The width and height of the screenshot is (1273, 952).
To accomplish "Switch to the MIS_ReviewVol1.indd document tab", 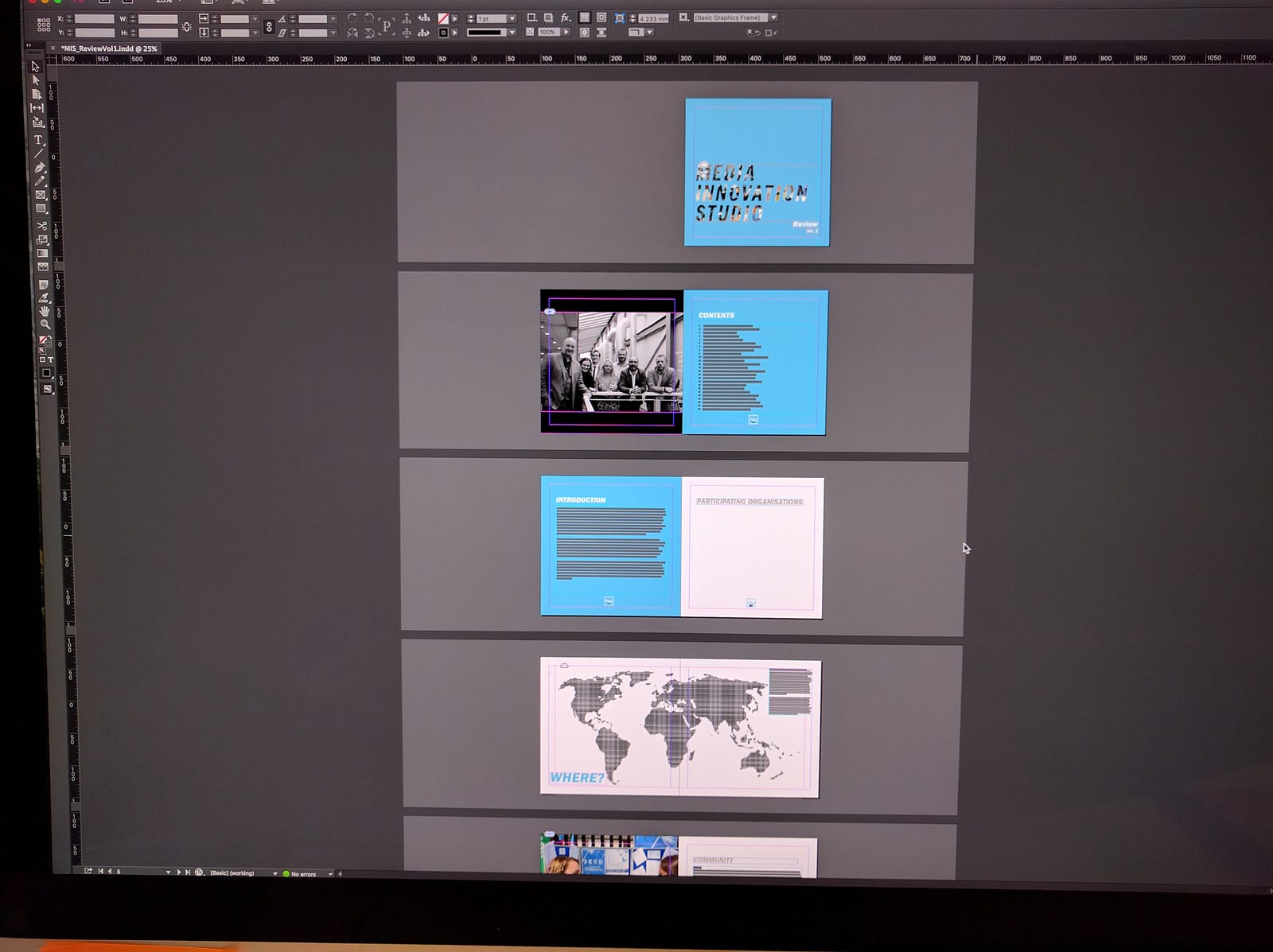I will pyautogui.click(x=109, y=49).
